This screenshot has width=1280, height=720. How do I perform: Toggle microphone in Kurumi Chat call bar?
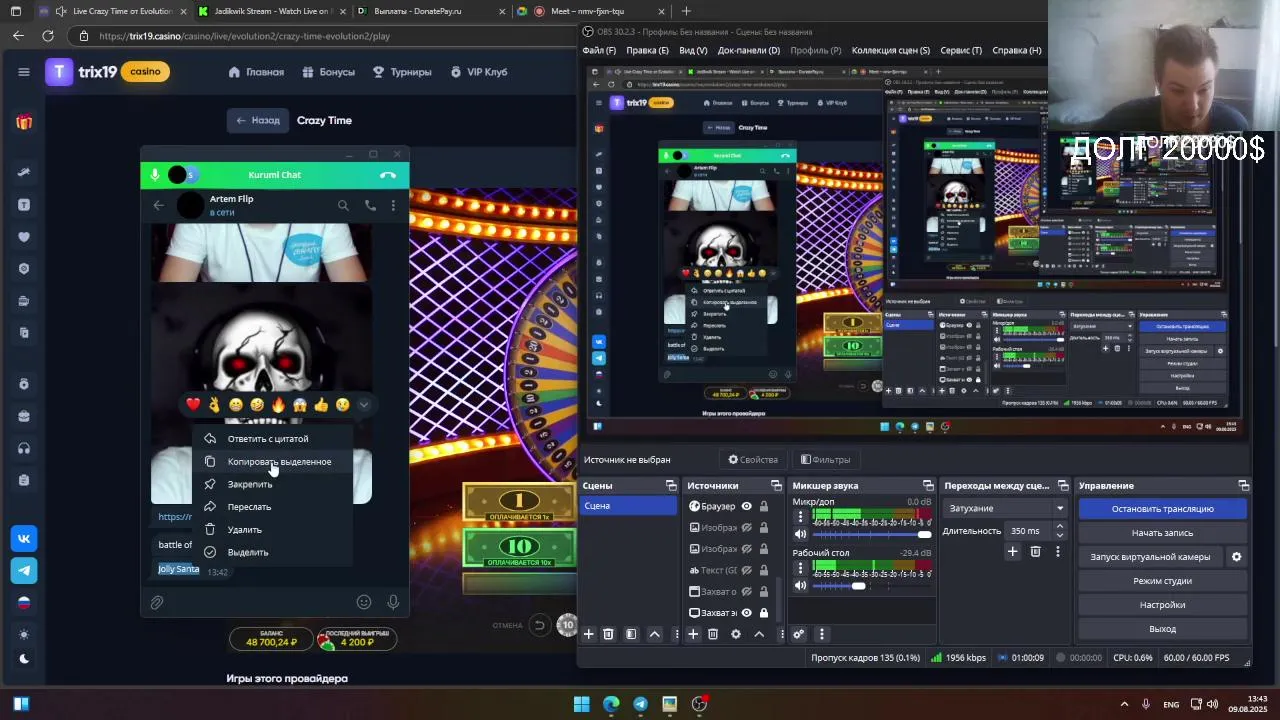[155, 175]
